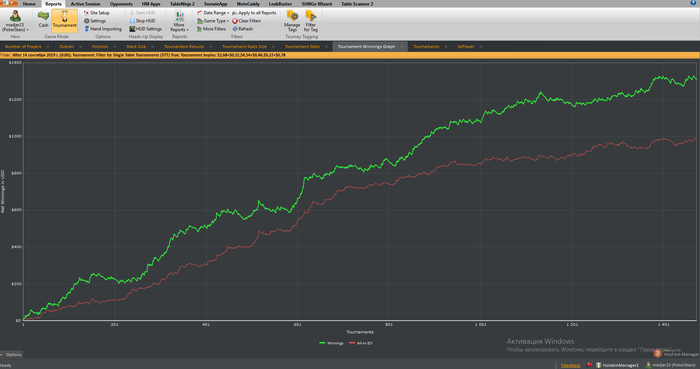Open the Game Type filter dropdown
The width and height of the screenshot is (700, 369).
(x=213, y=21)
